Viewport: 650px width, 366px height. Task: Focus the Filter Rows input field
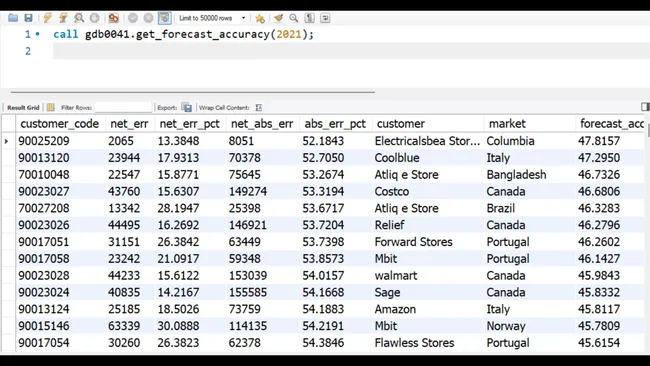pos(123,107)
